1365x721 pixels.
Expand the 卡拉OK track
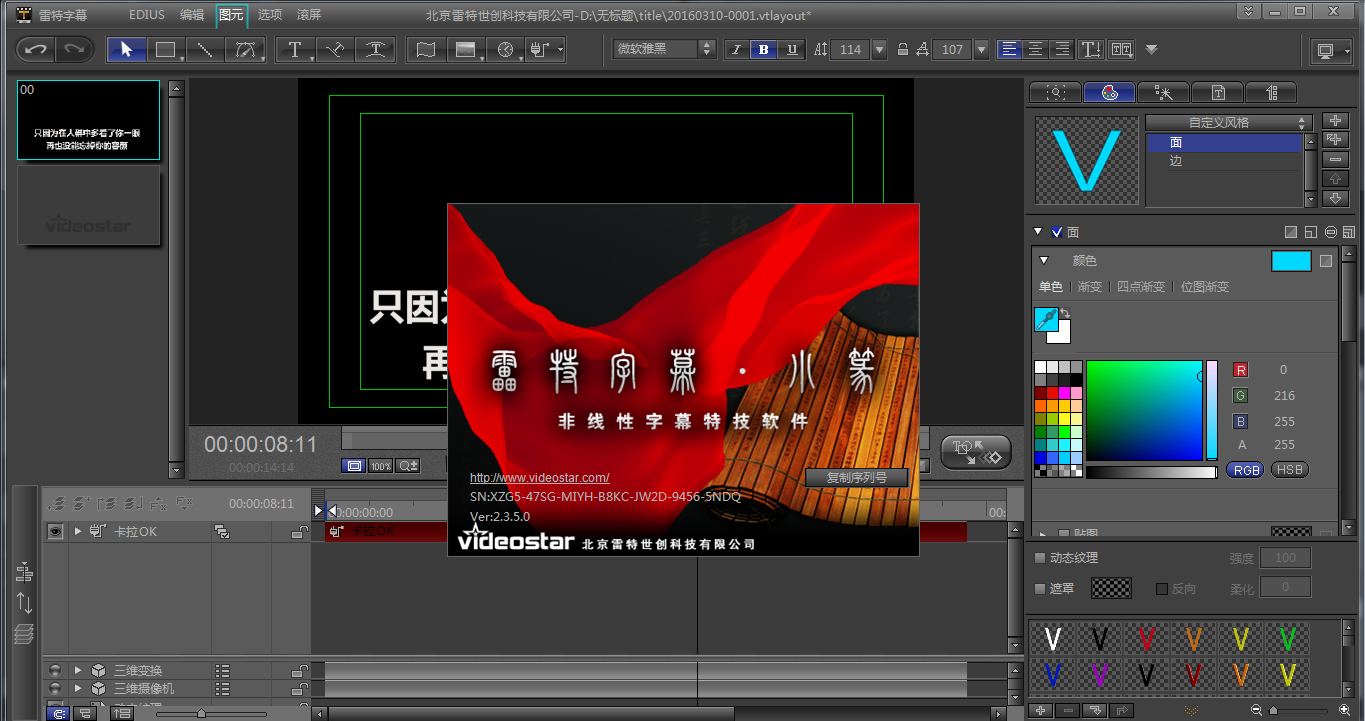point(78,532)
